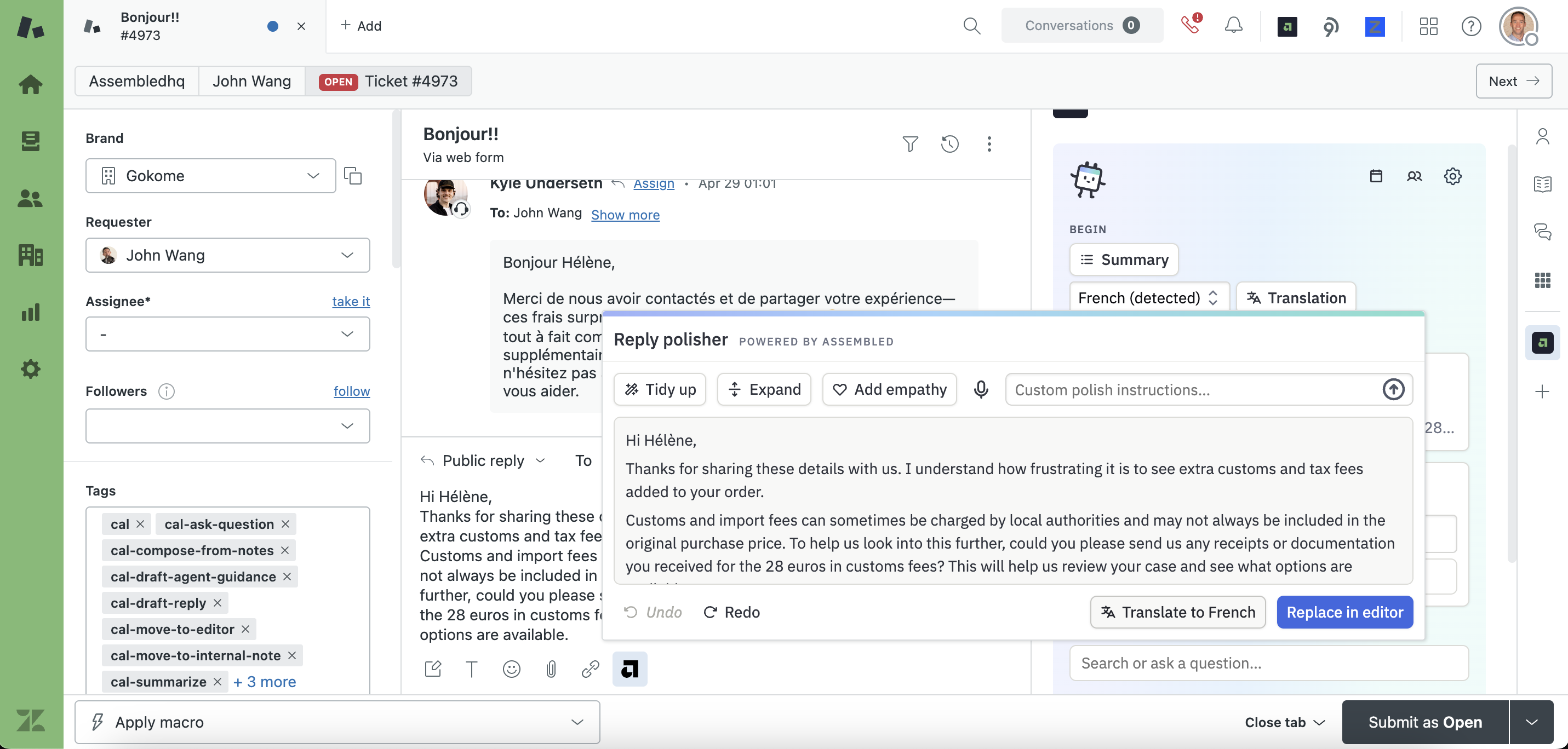This screenshot has height=749, width=1568.
Task: Open the Apply macro dropdown
Action: (337, 722)
